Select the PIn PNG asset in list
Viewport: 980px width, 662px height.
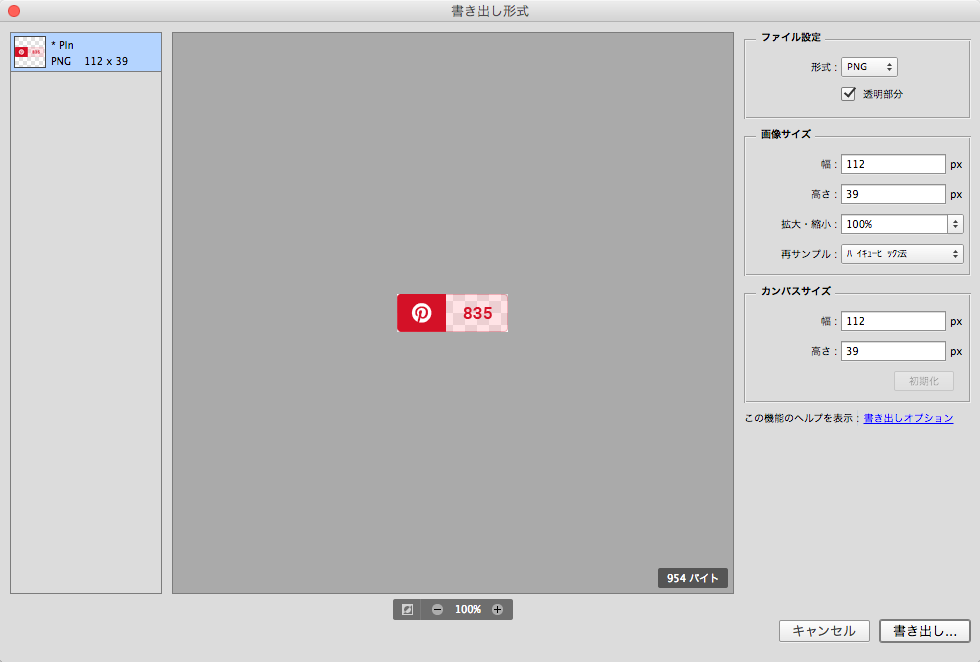coord(86,53)
